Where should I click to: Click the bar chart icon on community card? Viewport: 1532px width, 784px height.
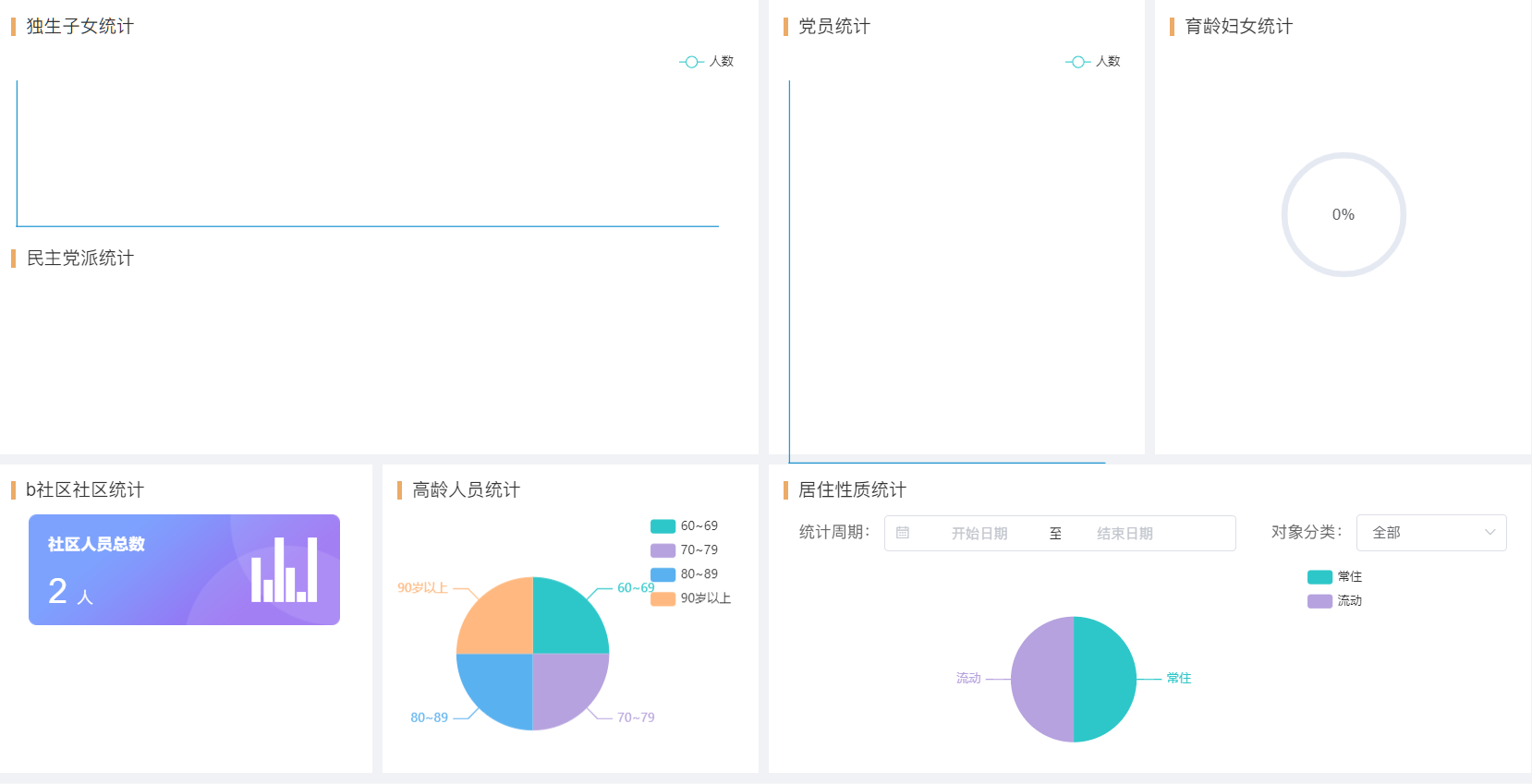tap(285, 570)
